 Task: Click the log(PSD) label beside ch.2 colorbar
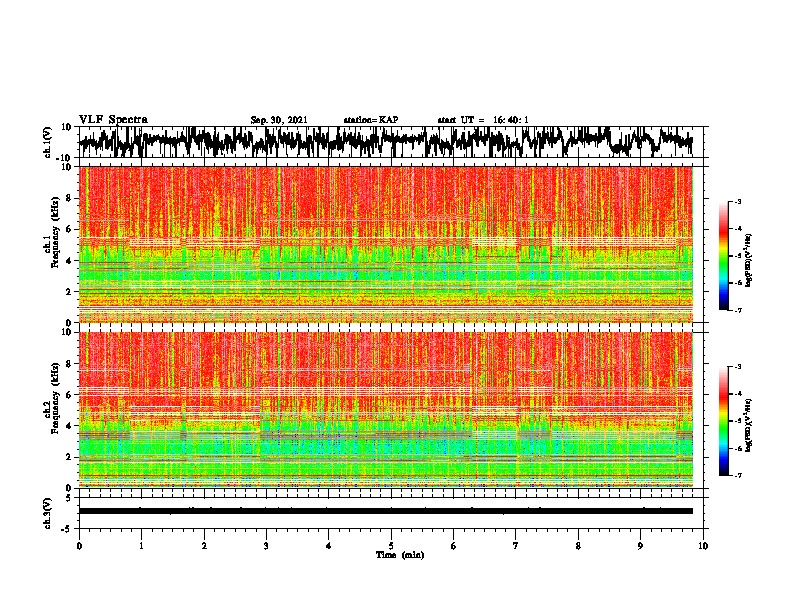(749, 426)
